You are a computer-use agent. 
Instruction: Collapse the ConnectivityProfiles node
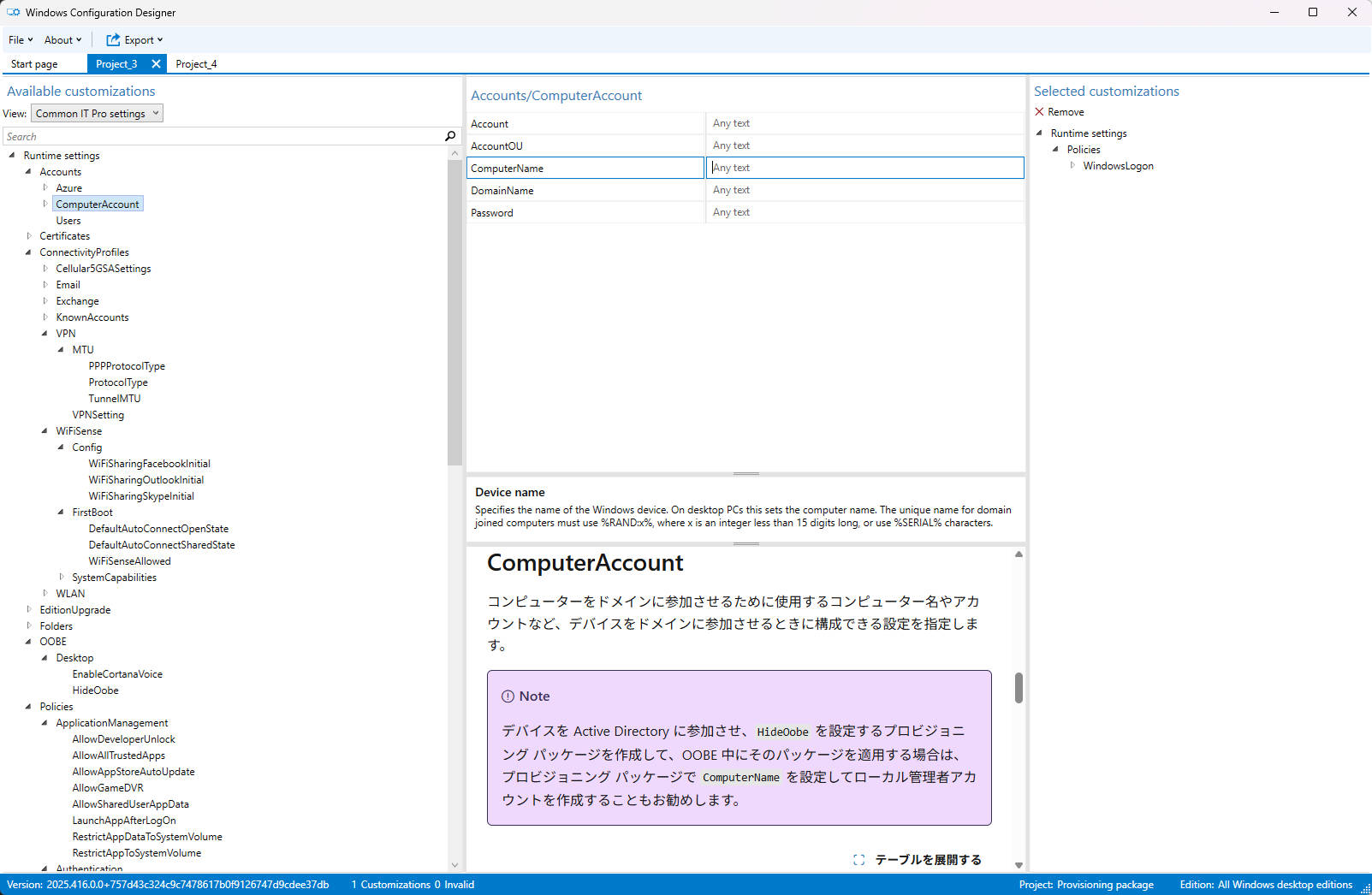click(x=29, y=252)
